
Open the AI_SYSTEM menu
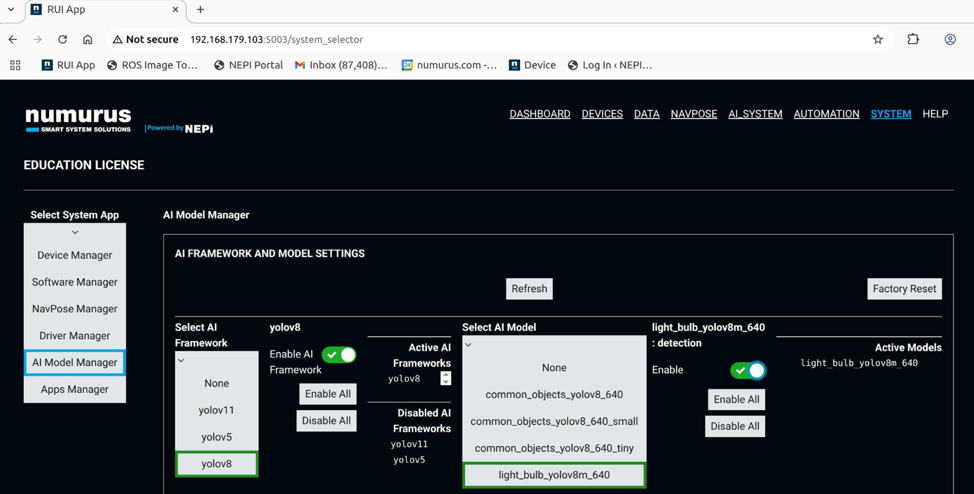755,114
